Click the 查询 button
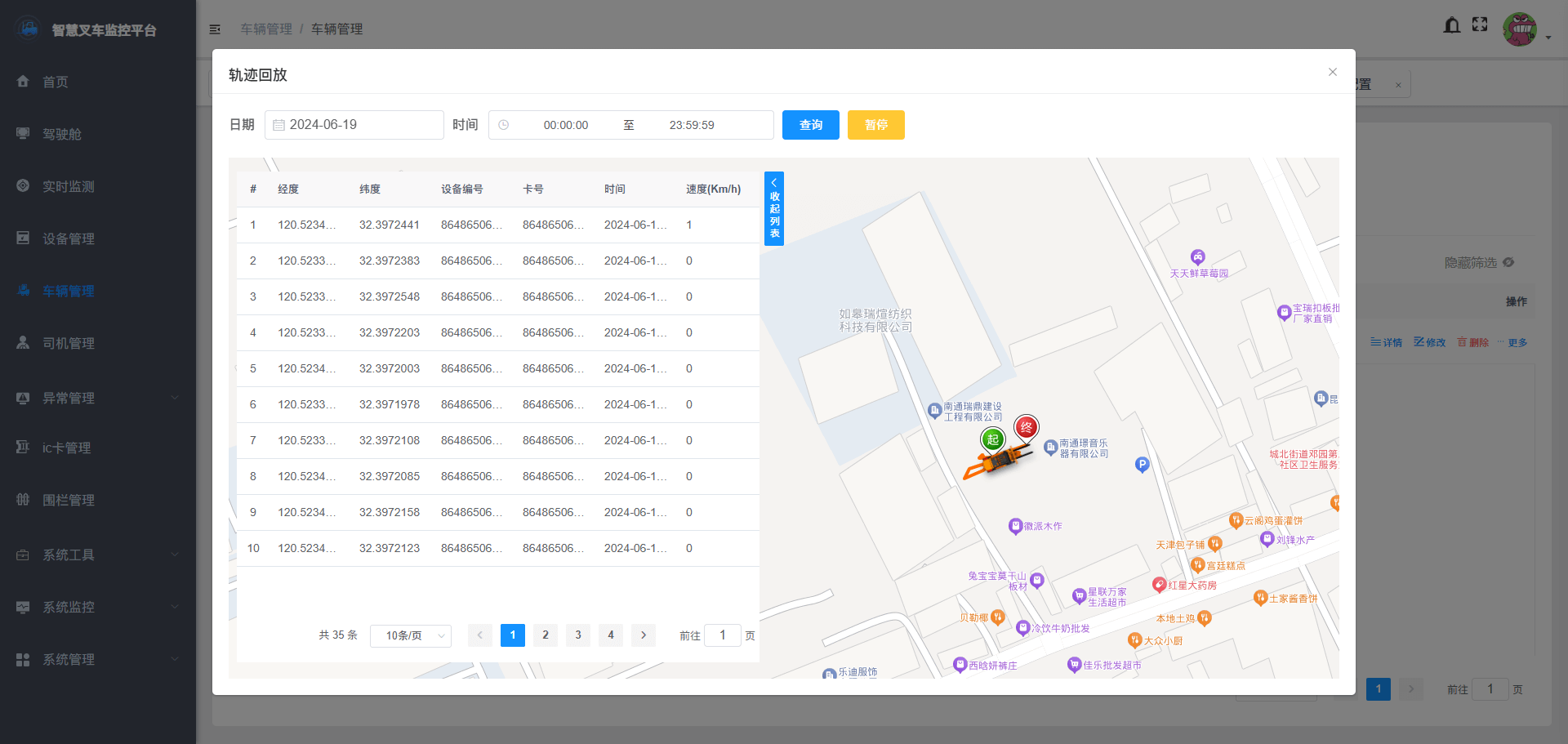1568x744 pixels. click(810, 125)
